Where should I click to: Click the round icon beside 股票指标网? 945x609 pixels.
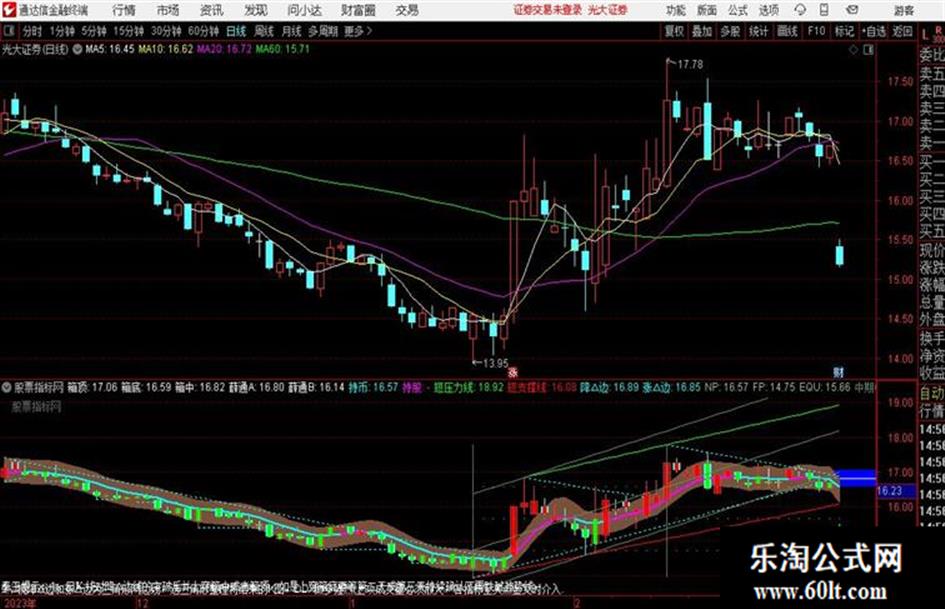pos(8,387)
